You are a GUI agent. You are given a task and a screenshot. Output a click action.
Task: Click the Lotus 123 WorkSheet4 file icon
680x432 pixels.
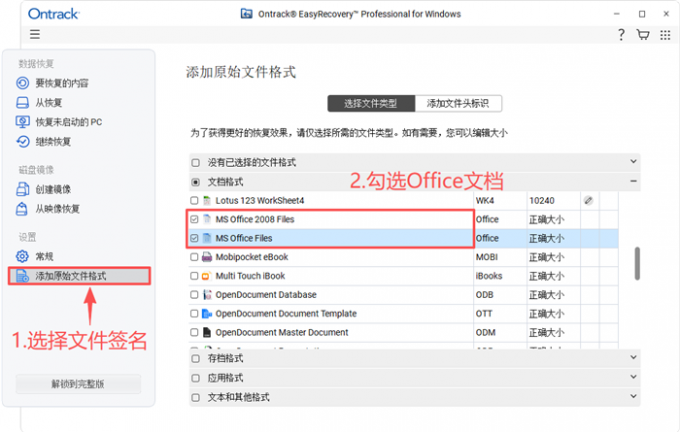(x=207, y=200)
